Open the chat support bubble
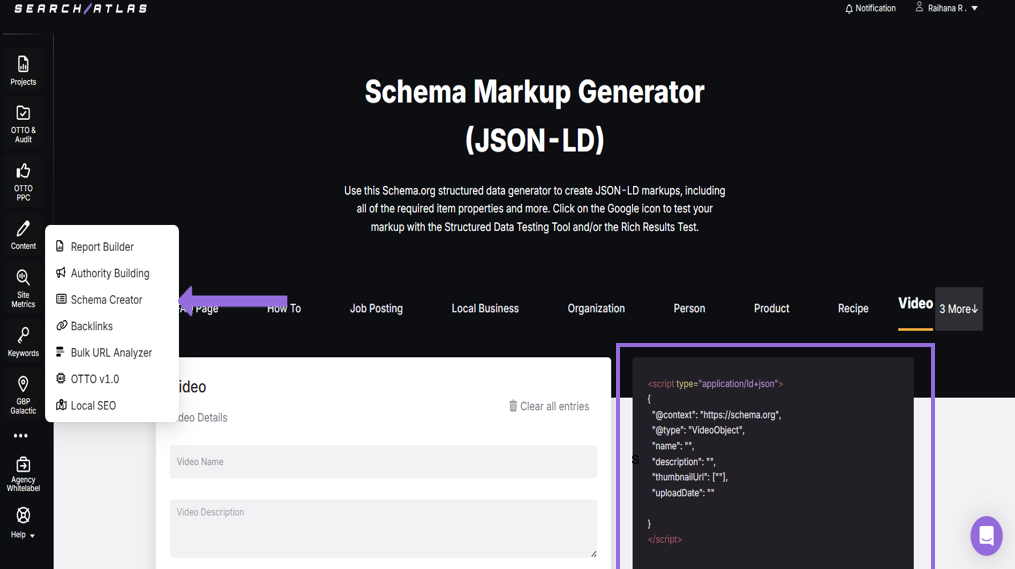 (986, 535)
